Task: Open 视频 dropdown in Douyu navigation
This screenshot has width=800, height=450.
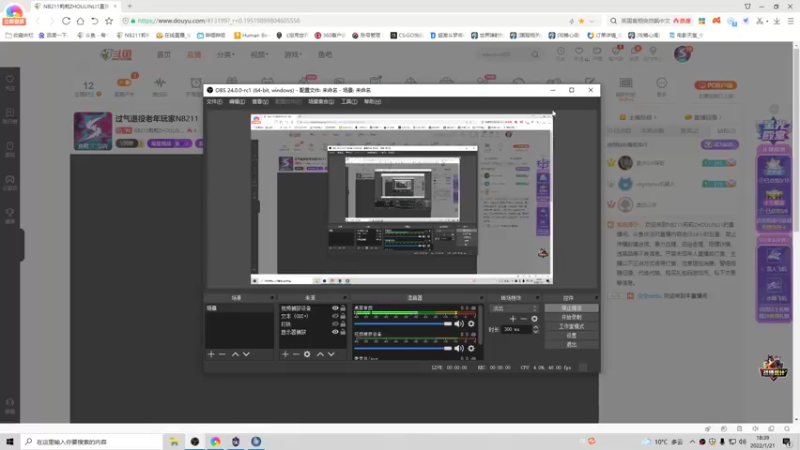Action: point(259,55)
